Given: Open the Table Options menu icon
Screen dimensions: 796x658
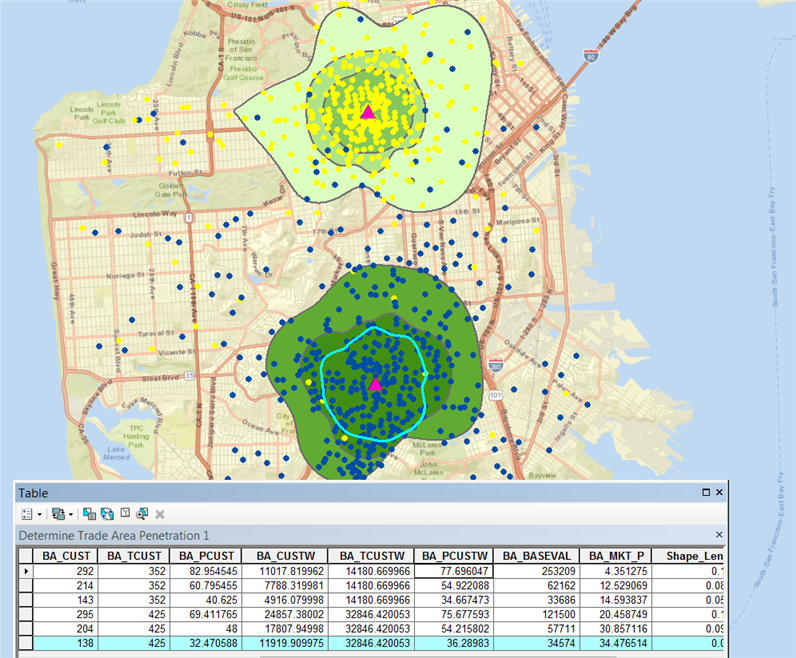Looking at the screenshot, I should (27, 514).
